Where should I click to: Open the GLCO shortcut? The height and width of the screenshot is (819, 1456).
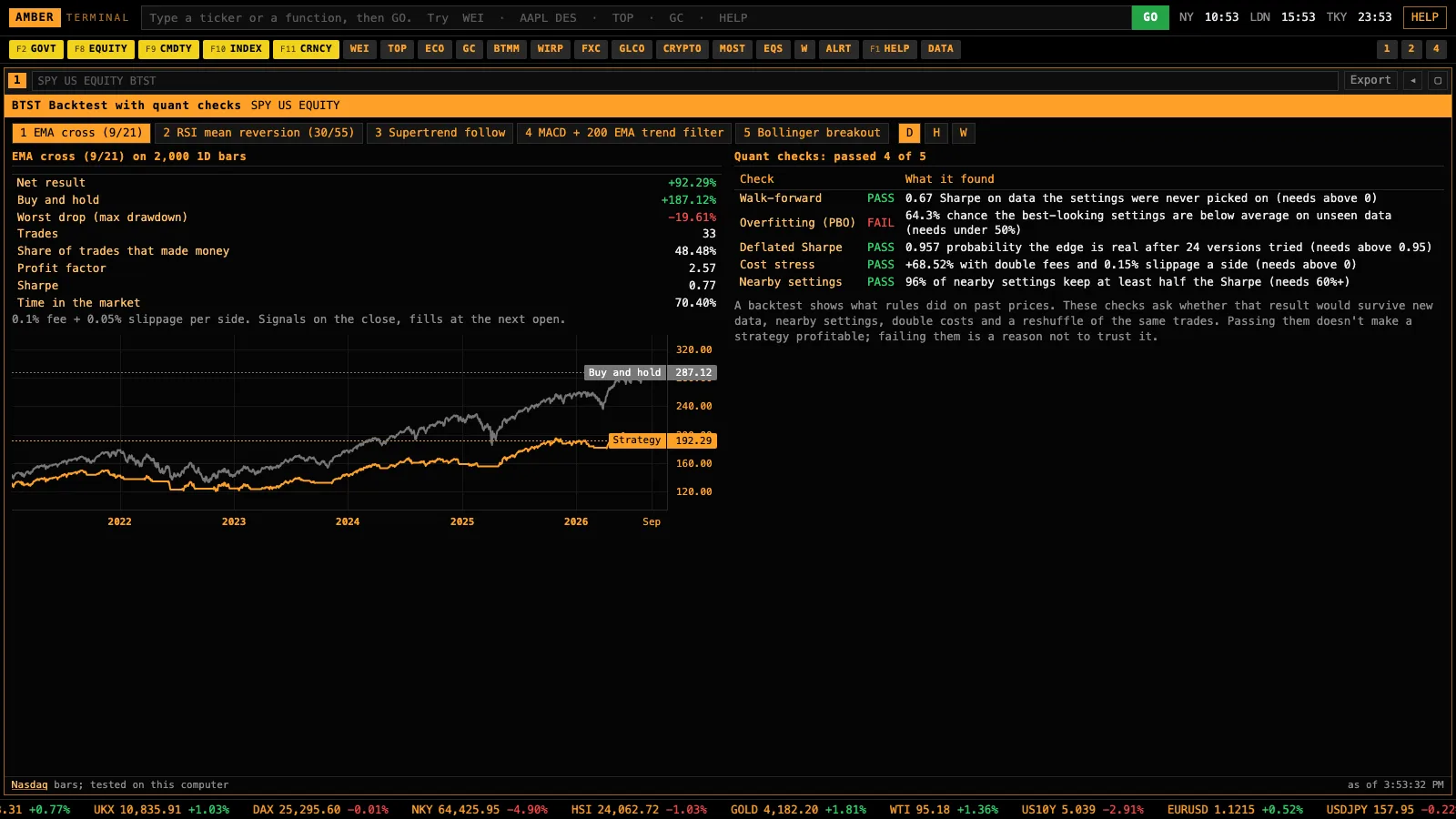(x=632, y=49)
